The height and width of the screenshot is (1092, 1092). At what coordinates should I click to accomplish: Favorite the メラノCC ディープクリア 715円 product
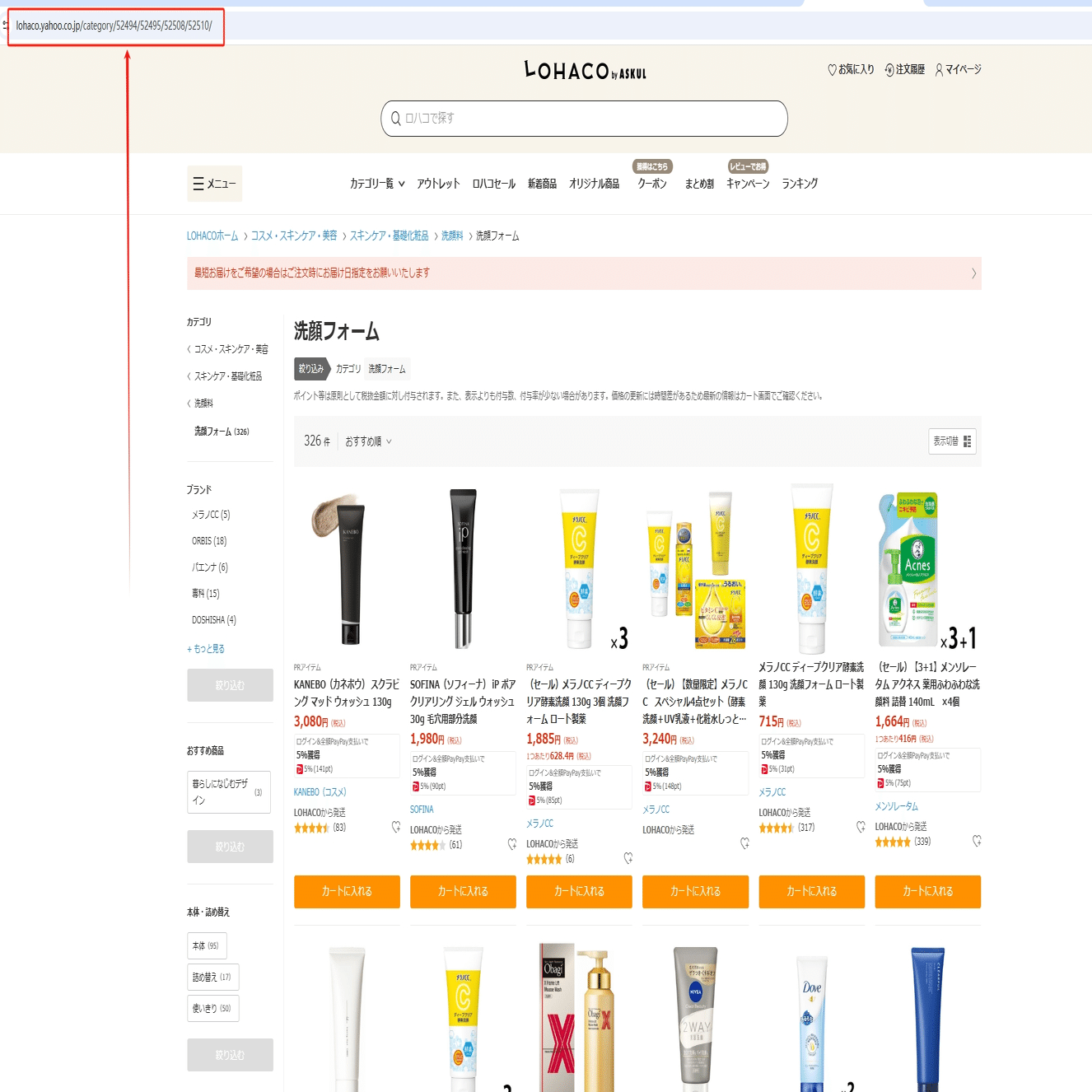(x=861, y=827)
